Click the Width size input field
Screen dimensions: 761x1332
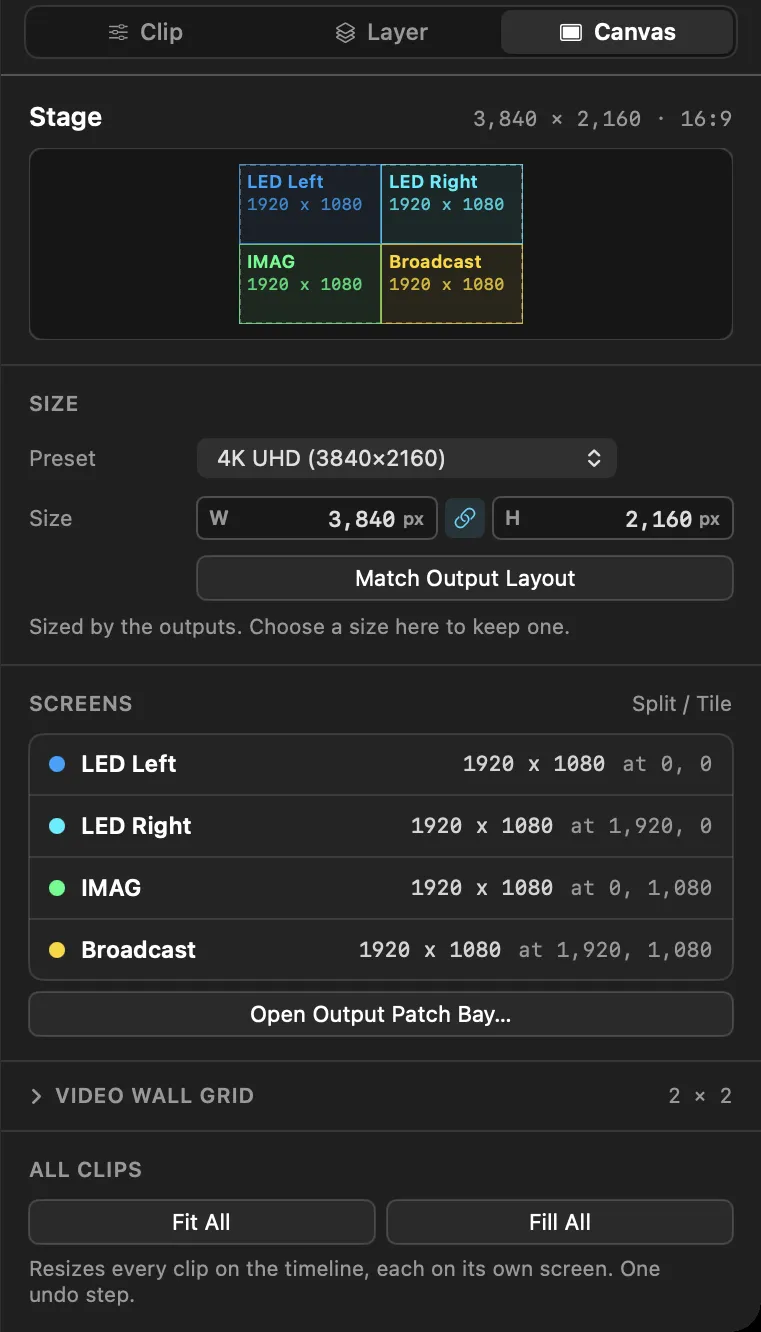coord(317,519)
